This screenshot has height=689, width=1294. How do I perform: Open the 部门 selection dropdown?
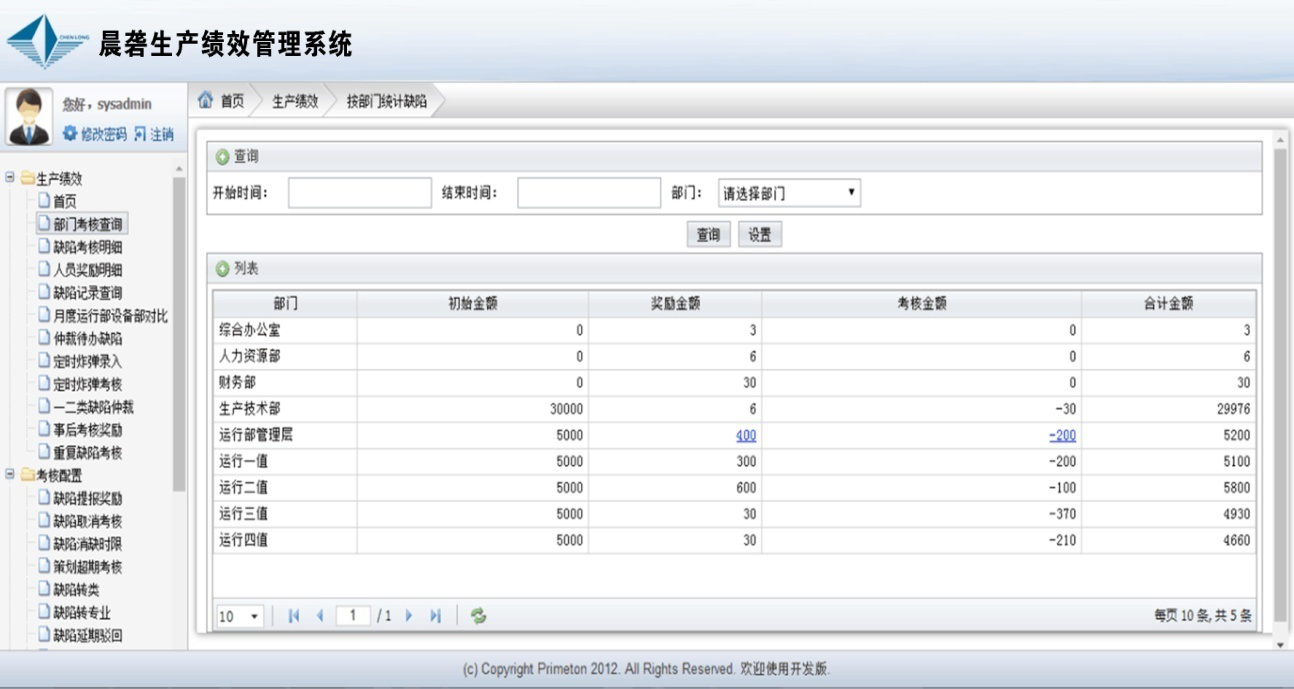pos(789,193)
